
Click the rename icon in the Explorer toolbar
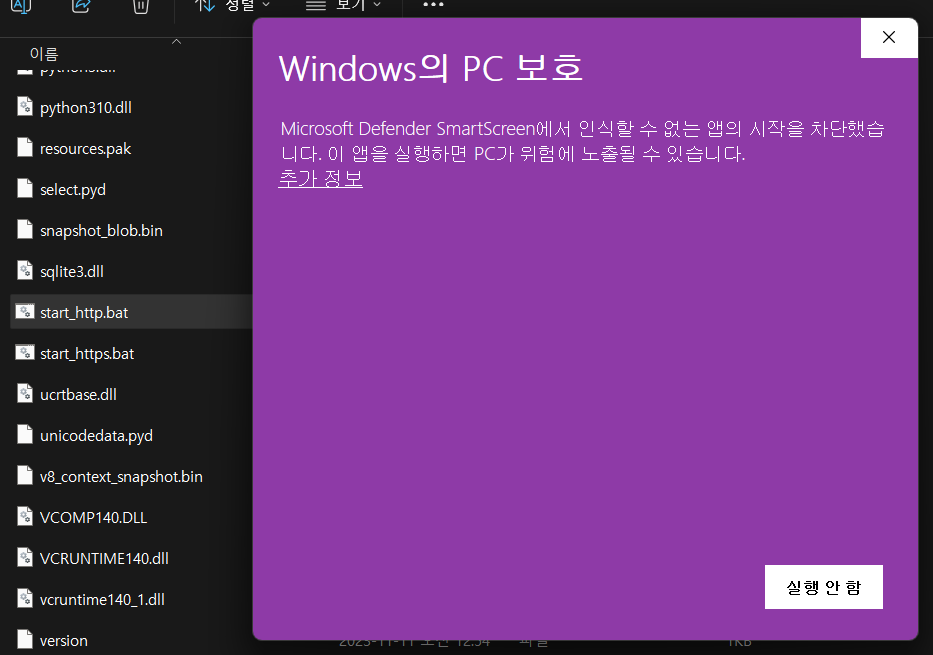tap(21, 6)
